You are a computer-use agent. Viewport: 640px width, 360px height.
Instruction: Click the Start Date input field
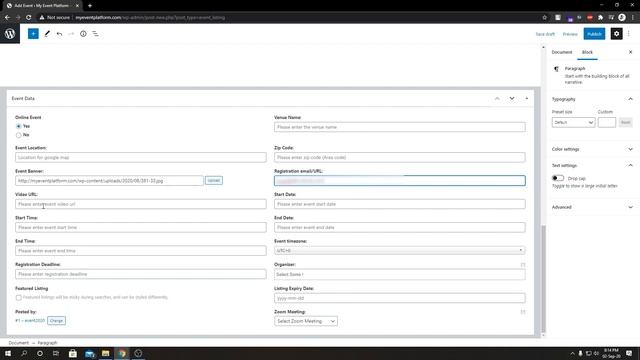pyautogui.click(x=400, y=204)
